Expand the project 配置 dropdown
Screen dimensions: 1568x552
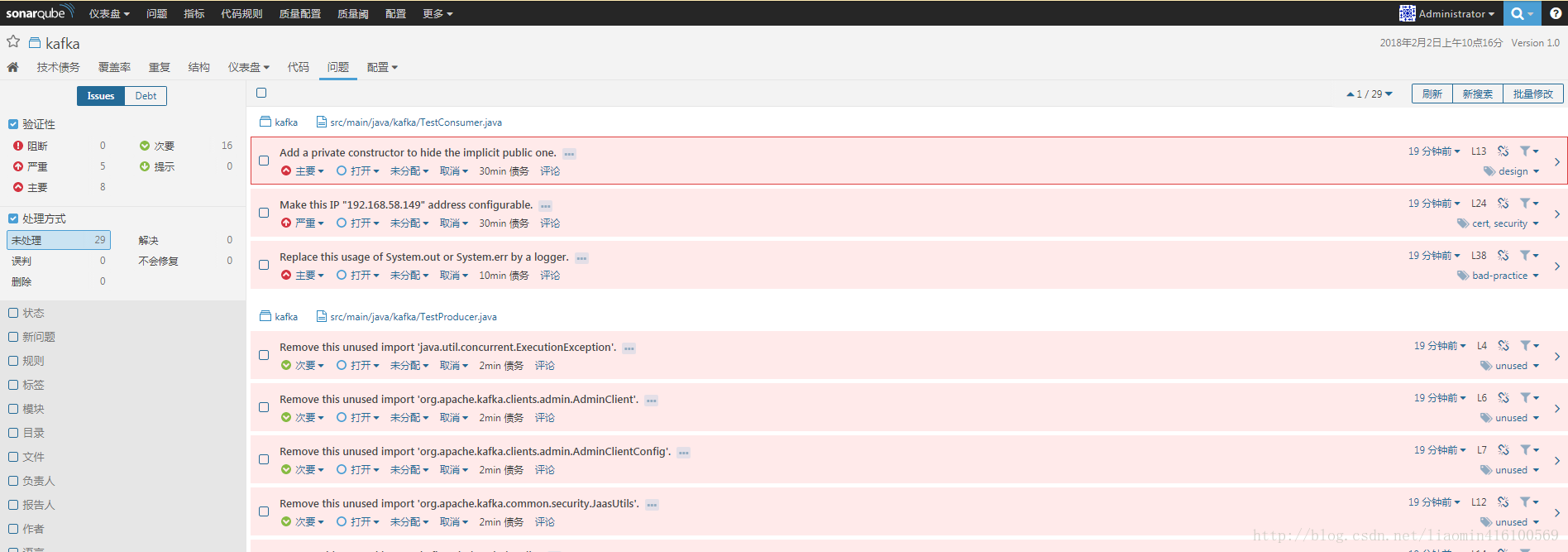coord(382,67)
